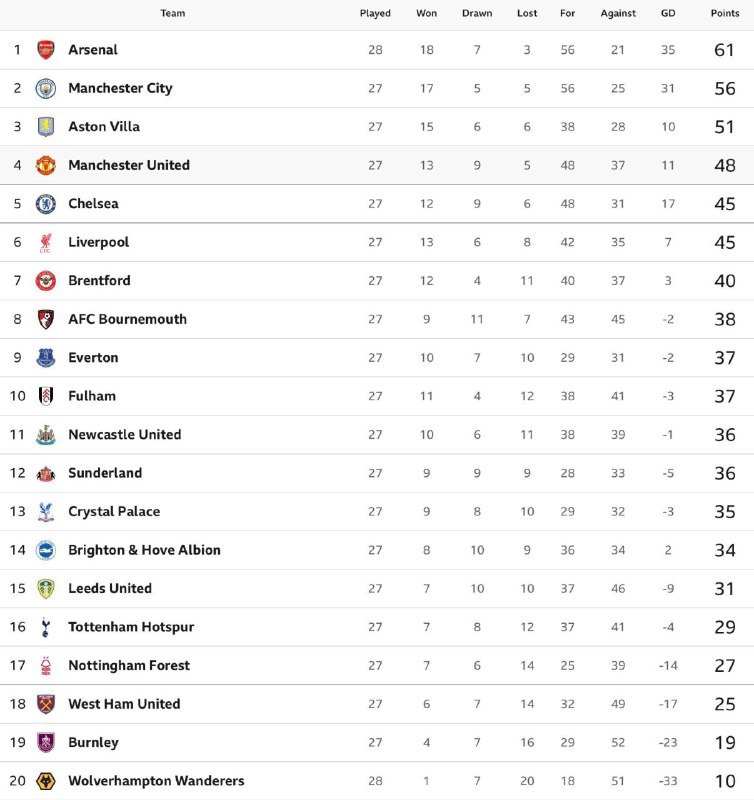Click the Chelsea club badge
Viewport: 754px width, 800px height.
[46, 204]
